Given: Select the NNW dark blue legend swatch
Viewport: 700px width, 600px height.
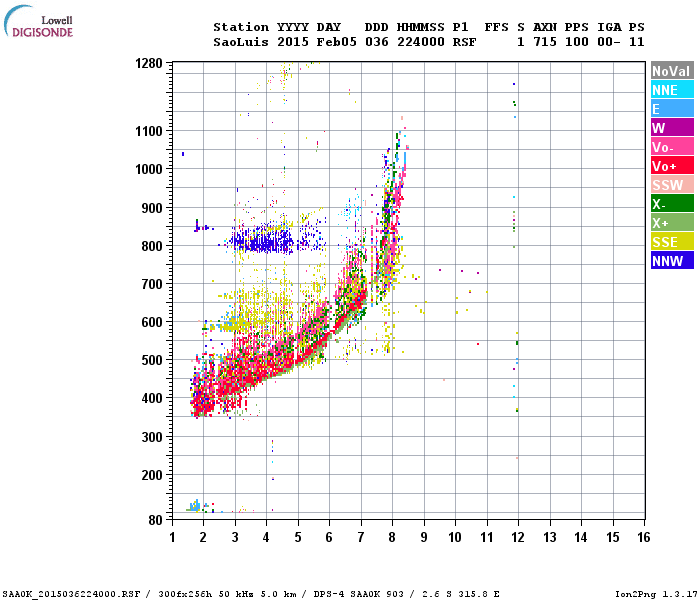Looking at the screenshot, I should (672, 261).
